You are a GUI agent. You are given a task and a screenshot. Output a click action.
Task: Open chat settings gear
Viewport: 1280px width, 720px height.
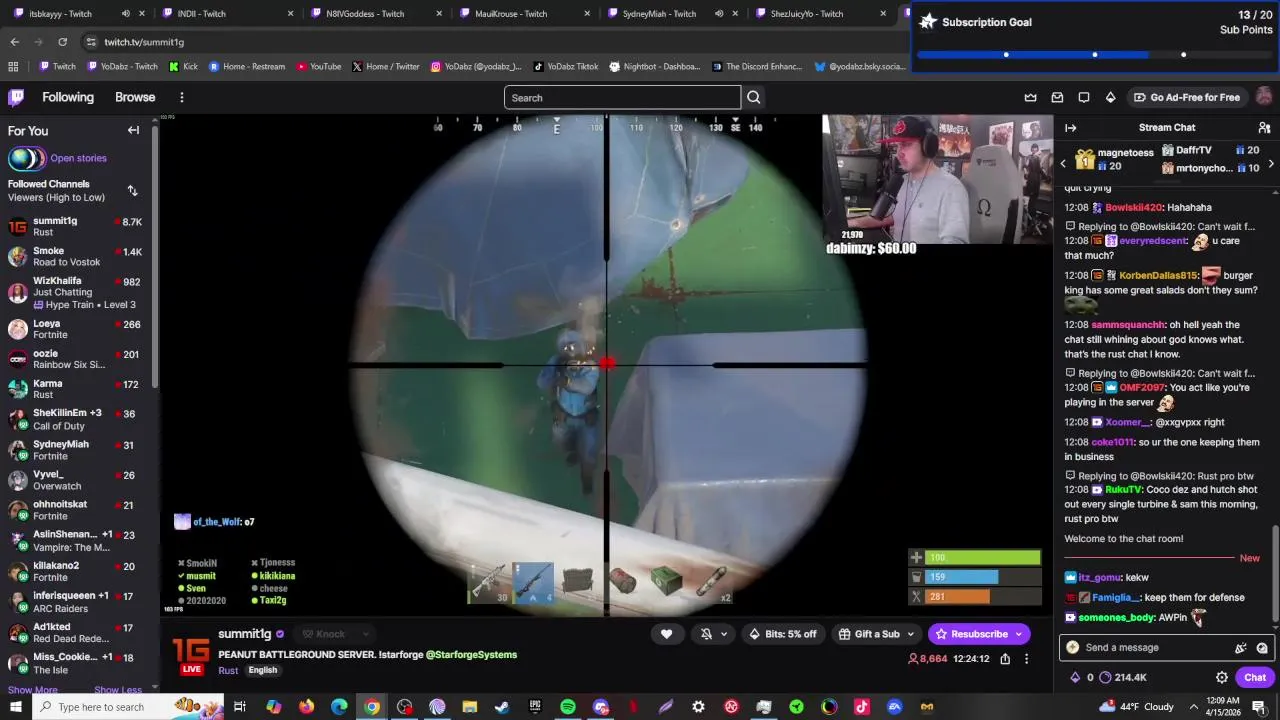(1222, 677)
